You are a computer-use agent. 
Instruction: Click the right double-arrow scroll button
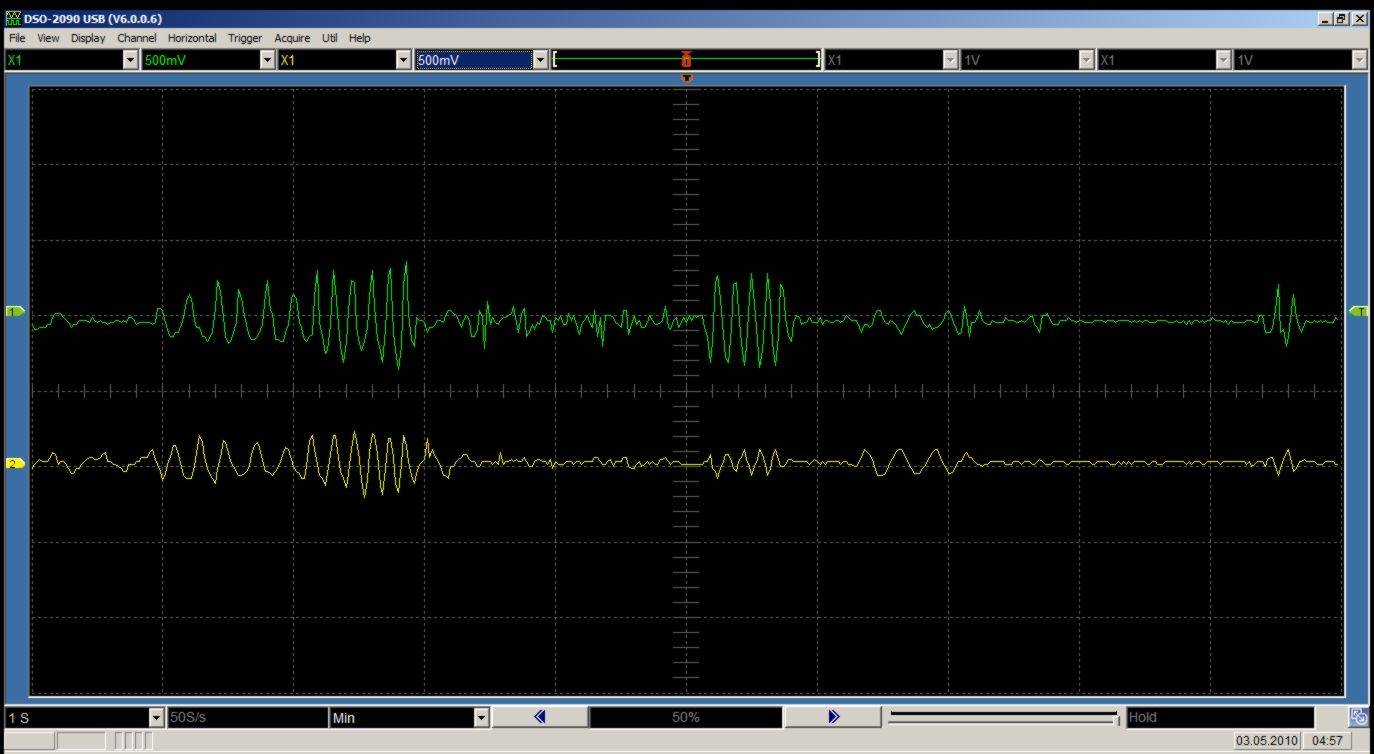(x=833, y=717)
